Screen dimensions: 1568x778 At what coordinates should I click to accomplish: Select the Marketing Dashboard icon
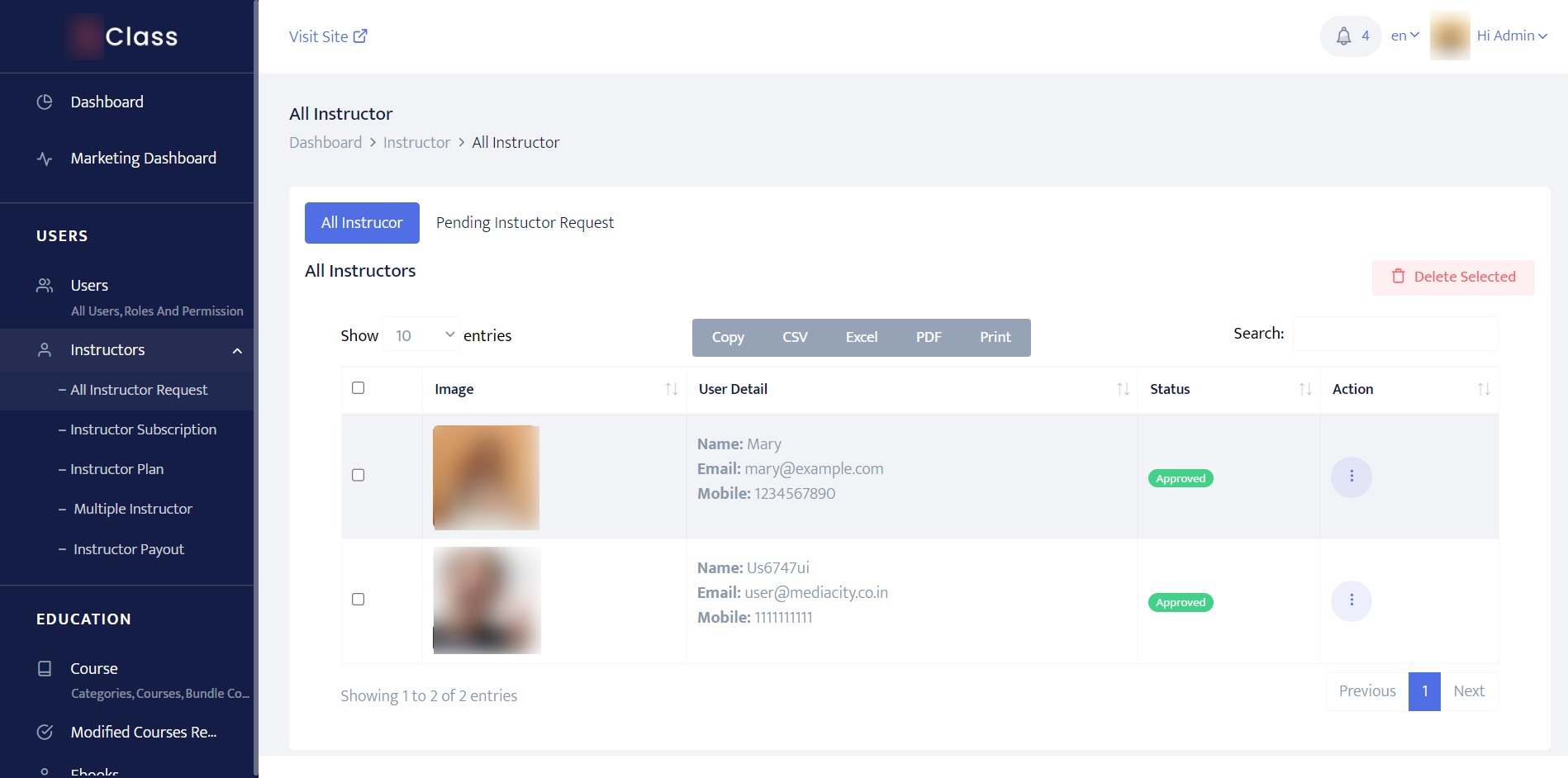pos(44,158)
